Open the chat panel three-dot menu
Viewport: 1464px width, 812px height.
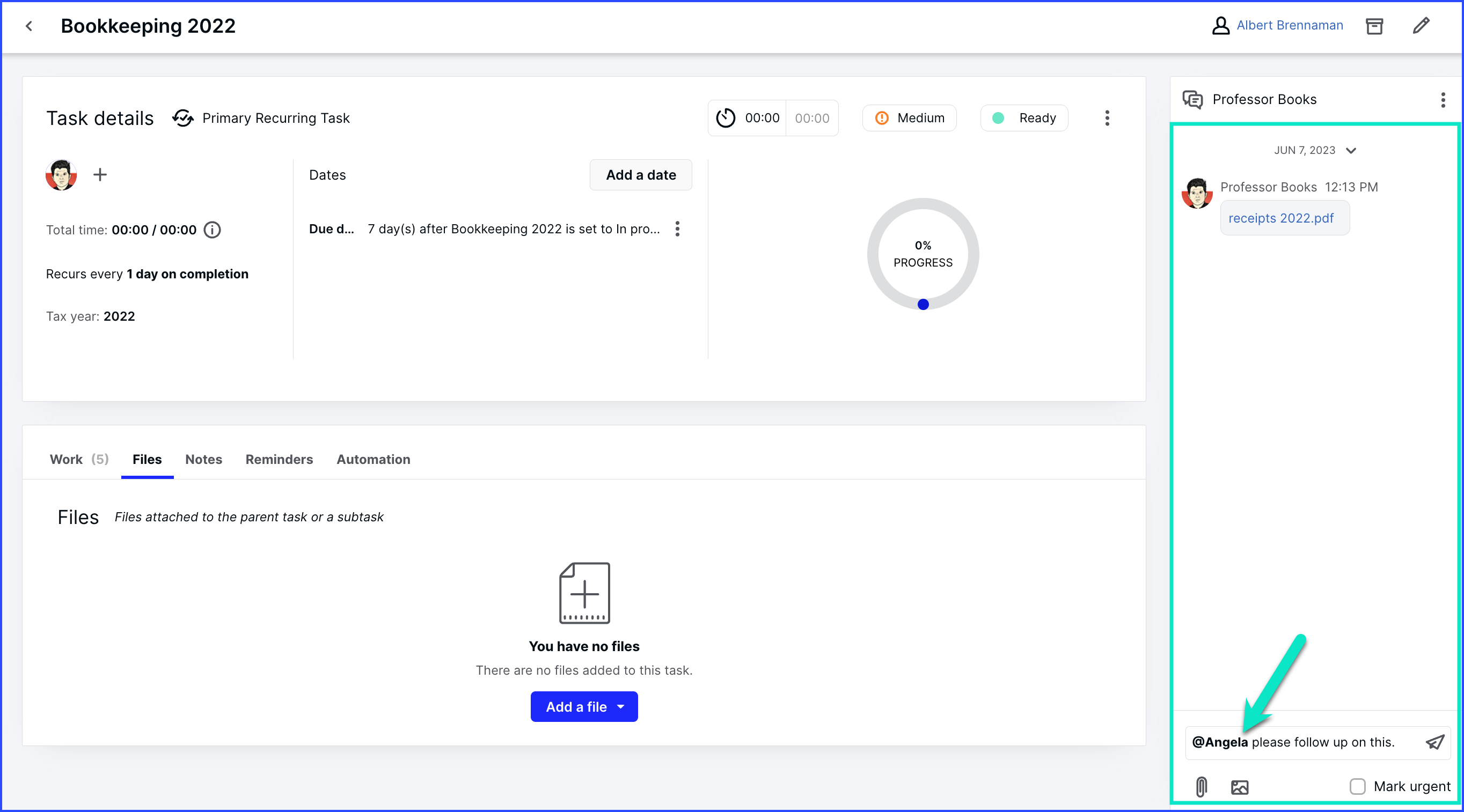(1443, 100)
